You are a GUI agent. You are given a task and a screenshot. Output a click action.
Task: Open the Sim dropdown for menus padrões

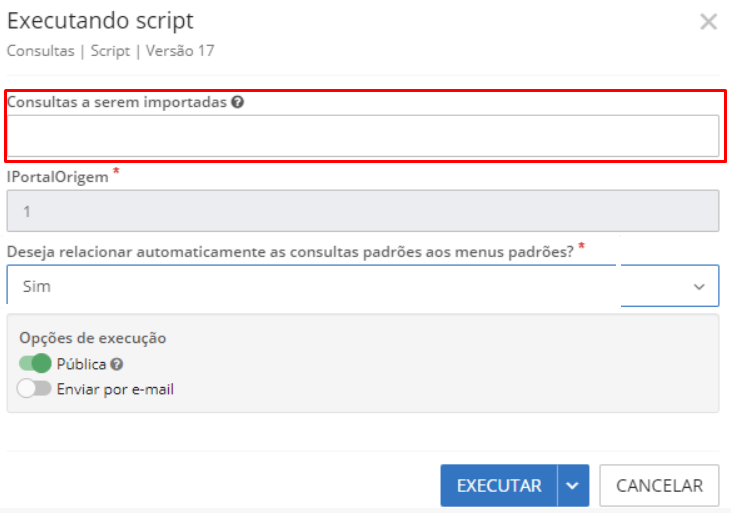[x=363, y=285]
